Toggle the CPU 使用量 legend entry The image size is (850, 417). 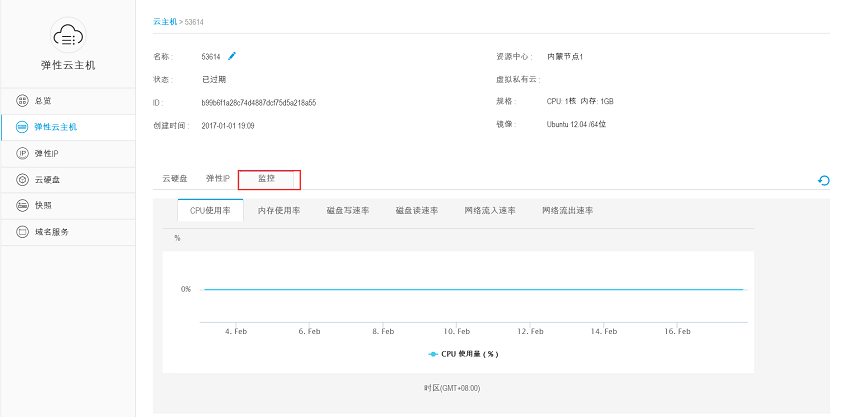(463, 354)
